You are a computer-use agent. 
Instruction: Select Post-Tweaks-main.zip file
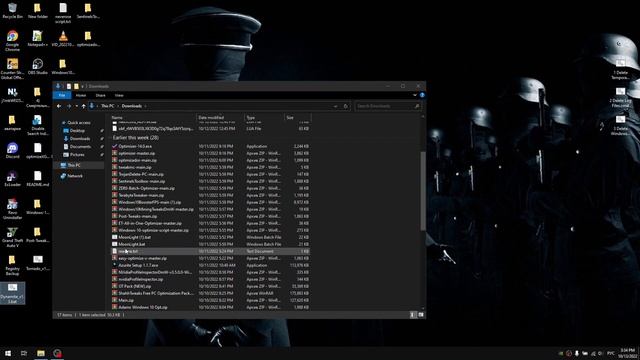point(138,216)
